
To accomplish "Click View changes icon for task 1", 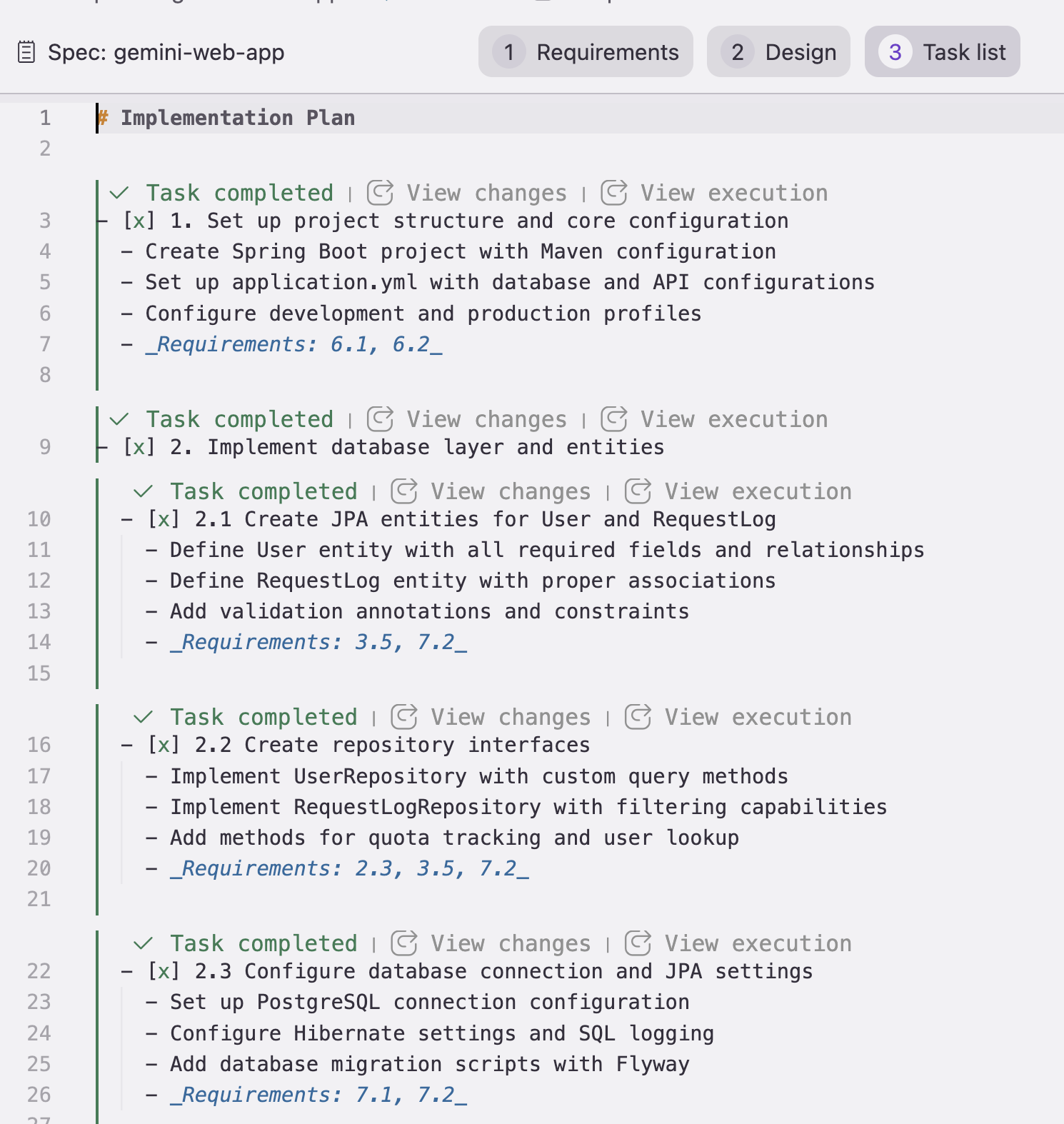I will (x=380, y=193).
